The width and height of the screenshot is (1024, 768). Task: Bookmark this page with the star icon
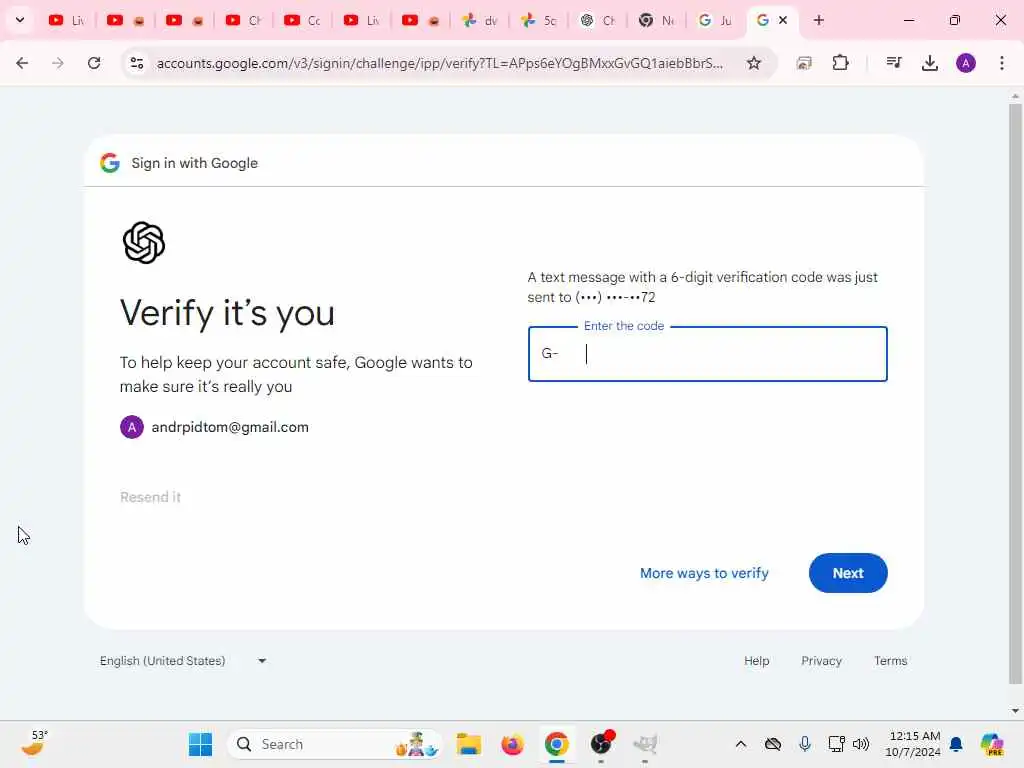754,63
